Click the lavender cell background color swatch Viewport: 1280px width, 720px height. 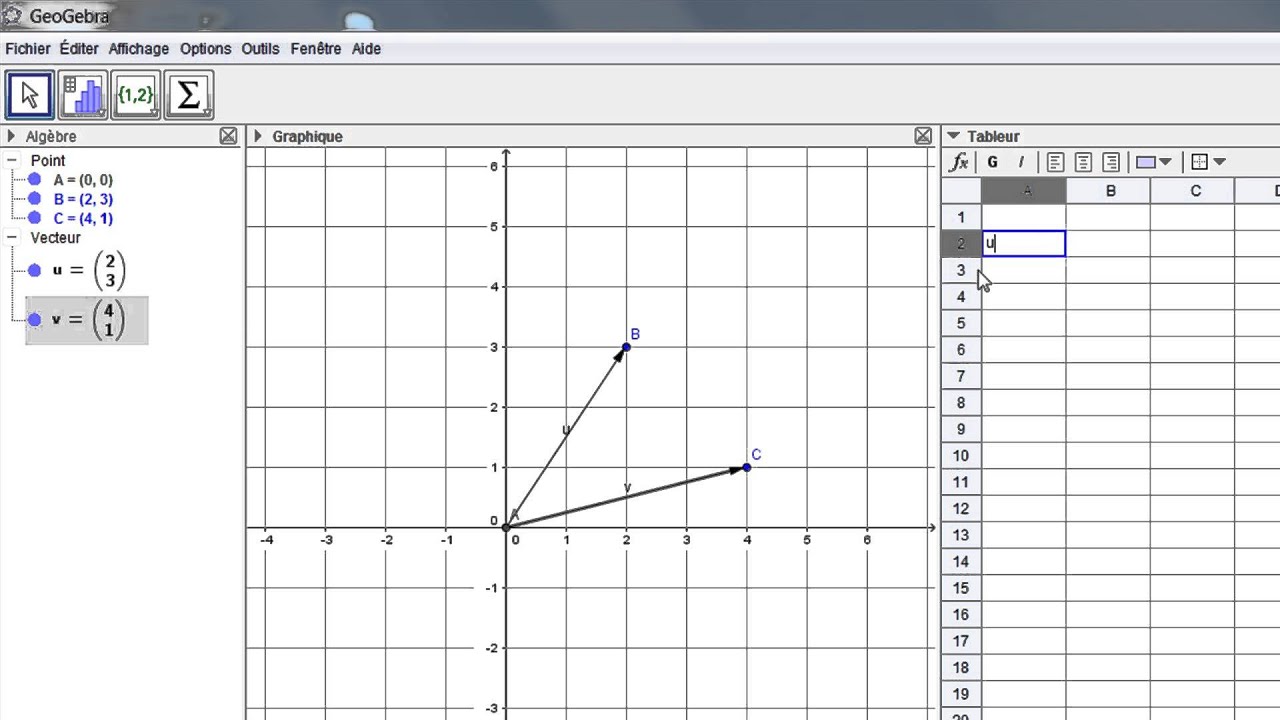(1146, 162)
